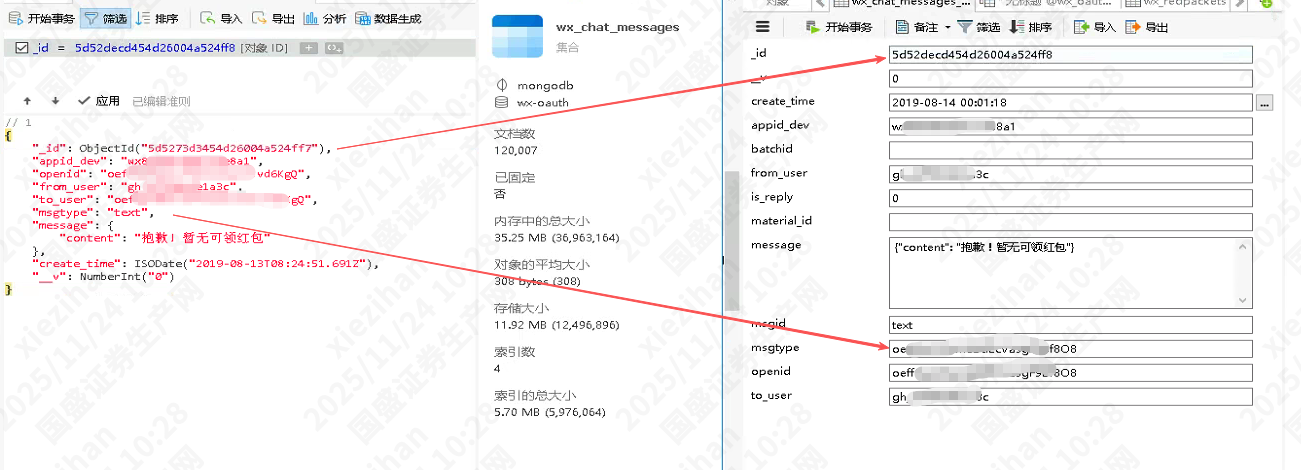Image resolution: width=1301 pixels, height=470 pixels.
Task: Uncheck the _id filter condition checkbox
Action: [22, 47]
